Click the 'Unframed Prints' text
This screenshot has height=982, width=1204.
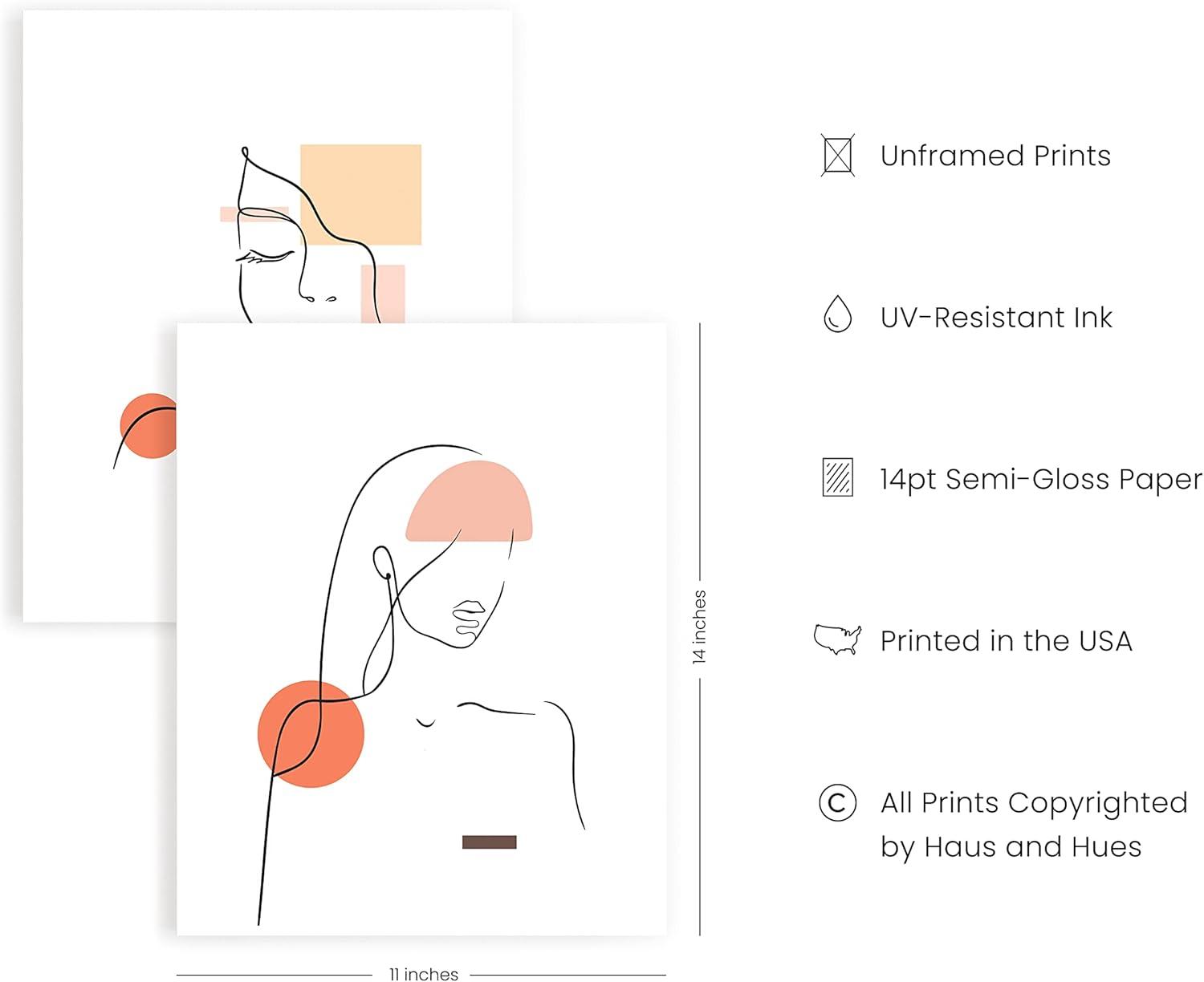coord(995,156)
